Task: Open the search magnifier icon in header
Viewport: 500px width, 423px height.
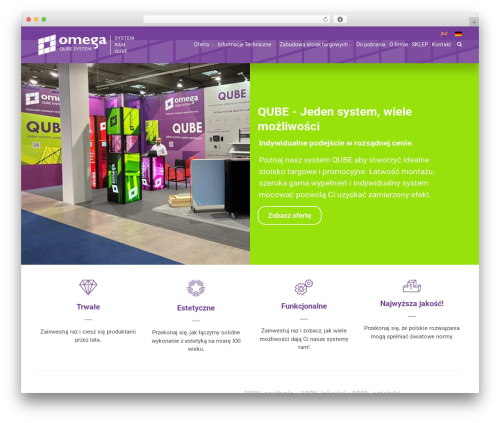Action: pyautogui.click(x=459, y=44)
